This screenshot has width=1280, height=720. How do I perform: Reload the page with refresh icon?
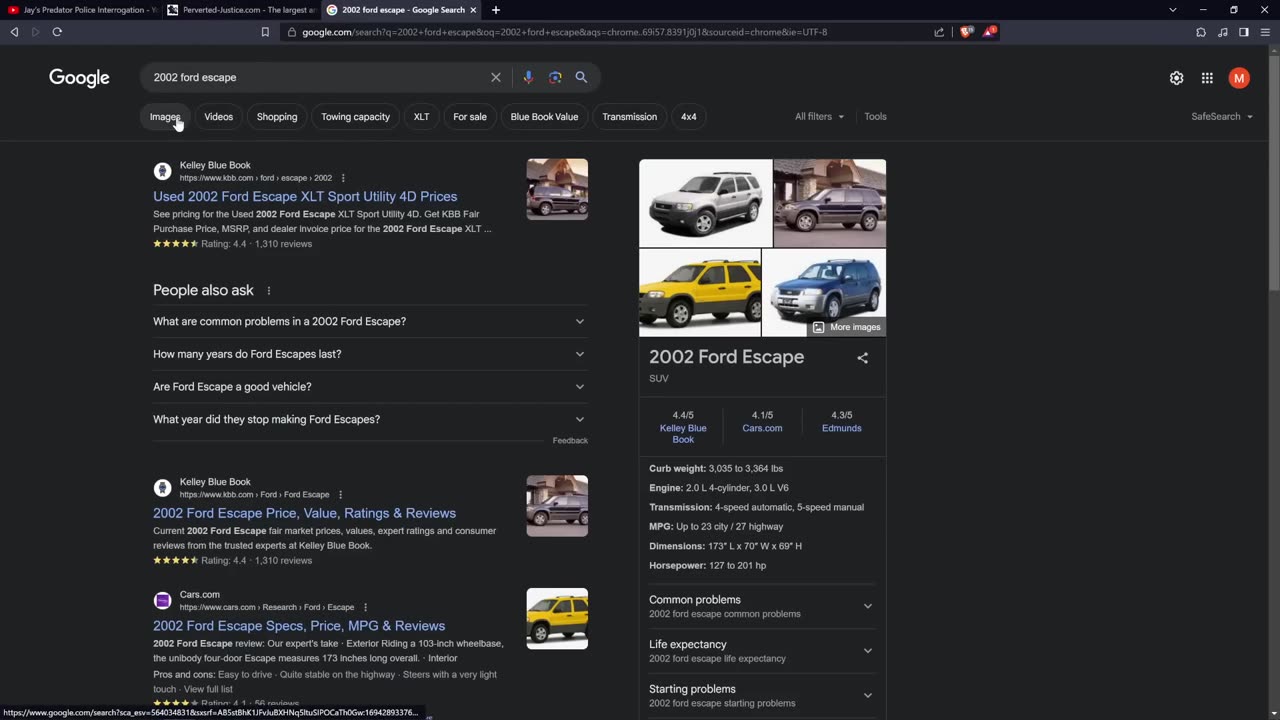tap(57, 32)
